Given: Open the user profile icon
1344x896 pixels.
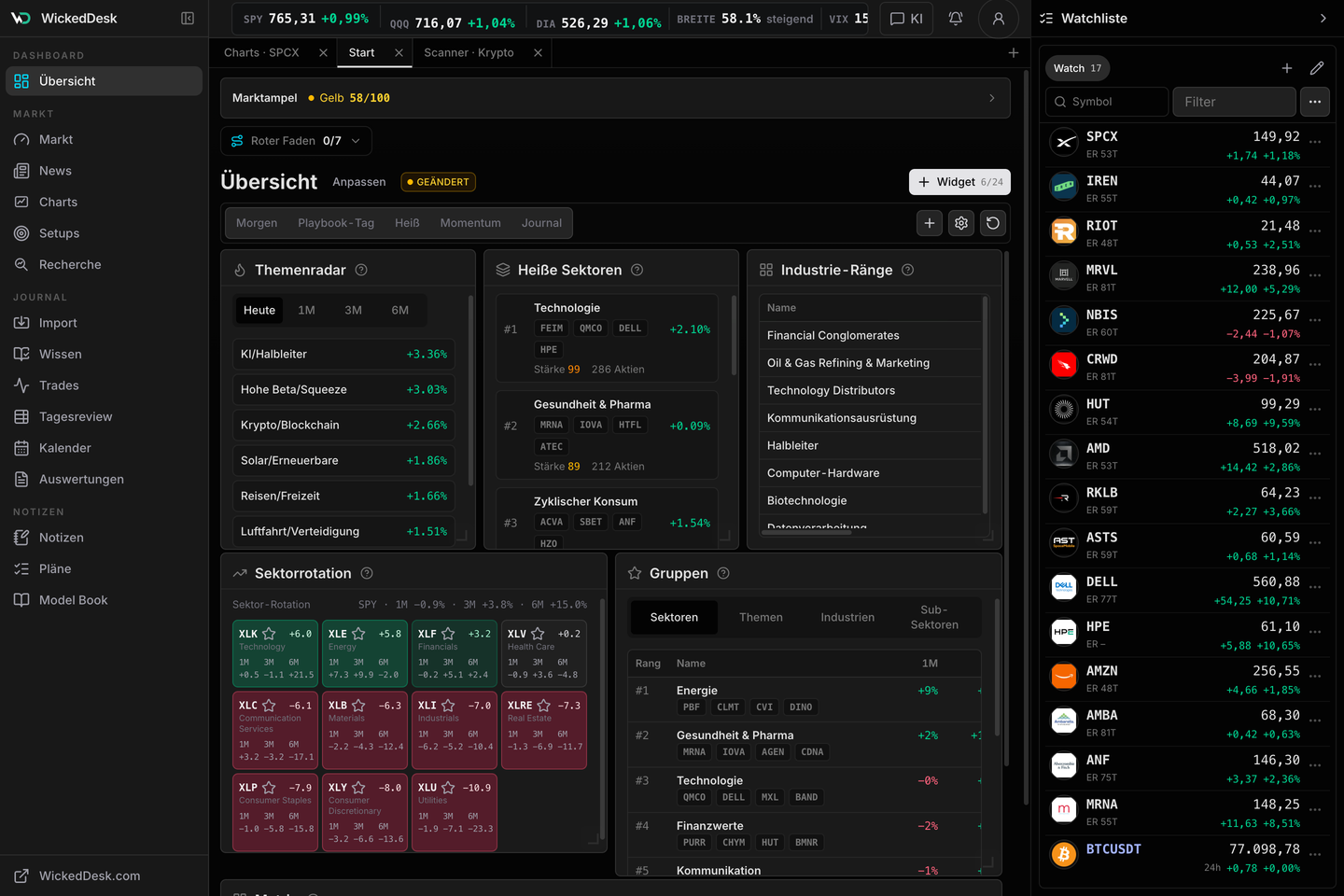Looking at the screenshot, I should (999, 18).
